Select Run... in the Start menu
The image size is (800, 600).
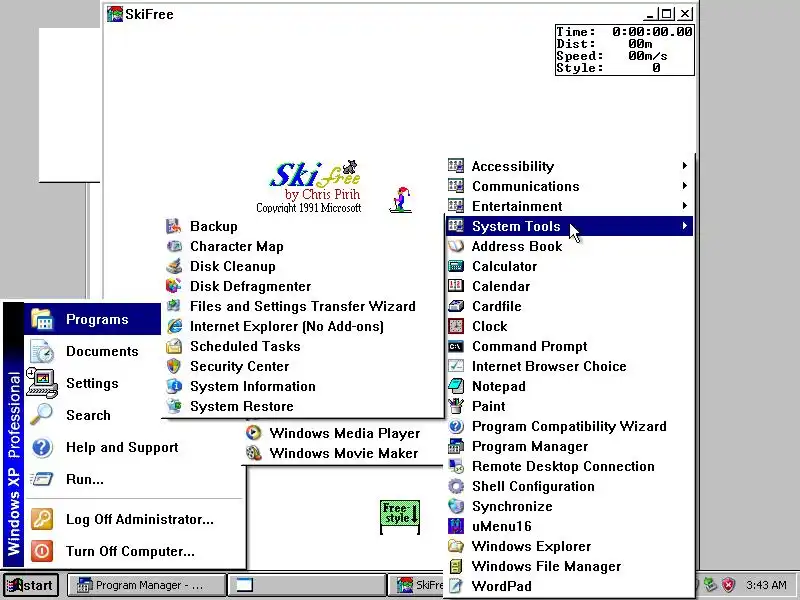pyautogui.click(x=135, y=479)
